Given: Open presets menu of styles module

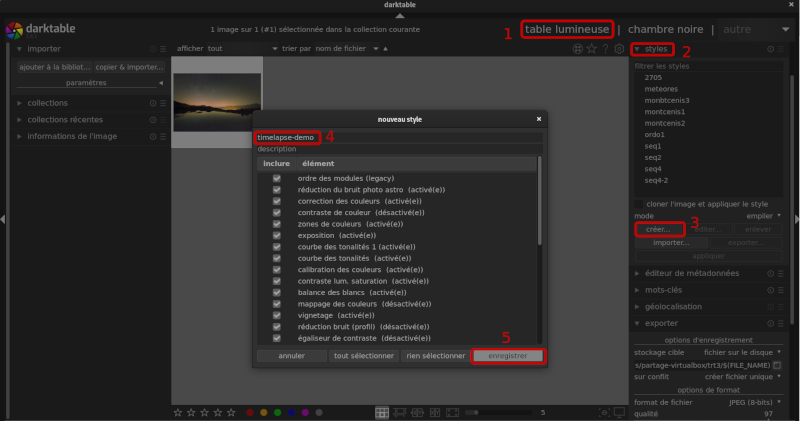Looking at the screenshot, I should (781, 49).
